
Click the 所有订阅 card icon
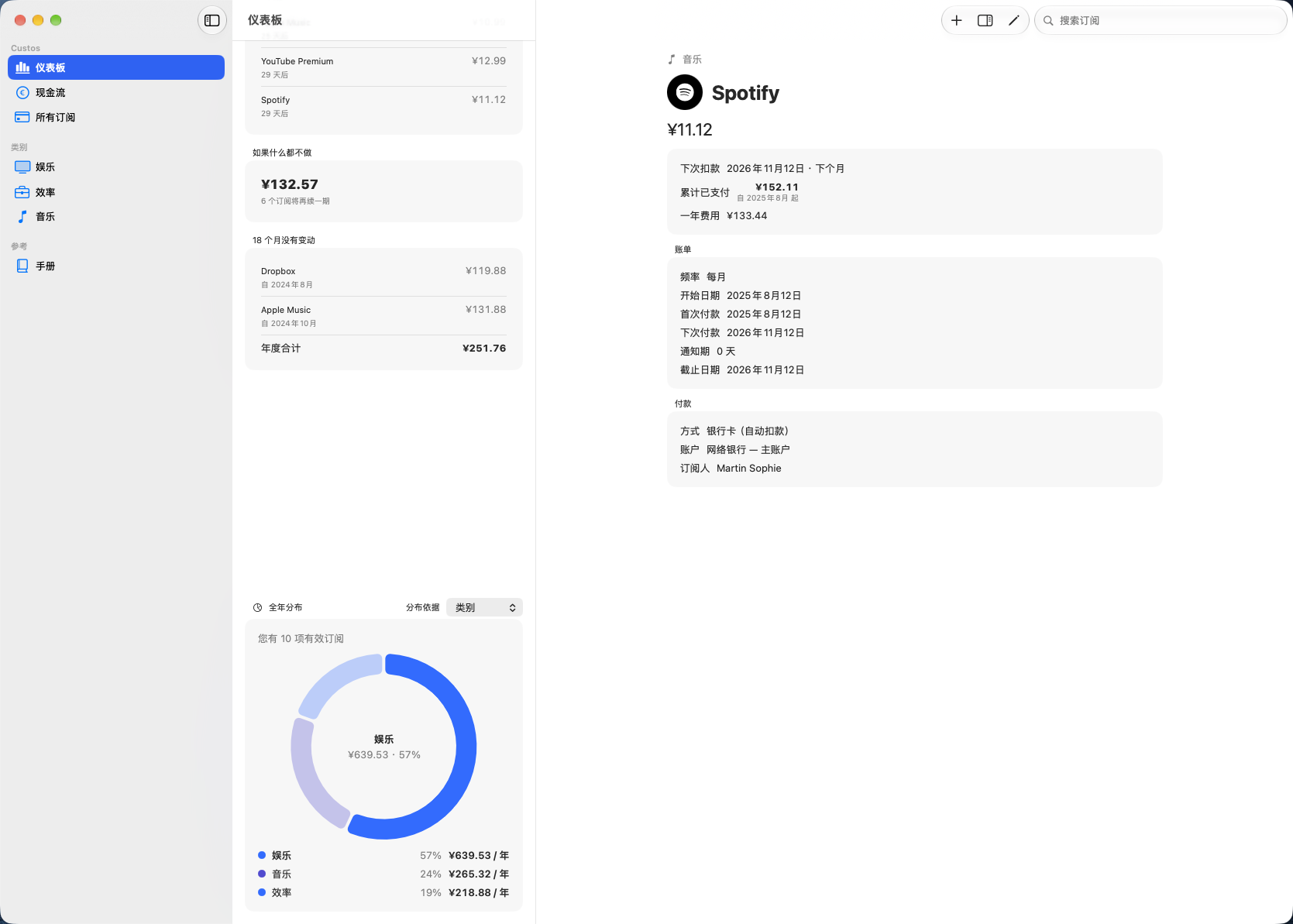pyautogui.click(x=22, y=117)
